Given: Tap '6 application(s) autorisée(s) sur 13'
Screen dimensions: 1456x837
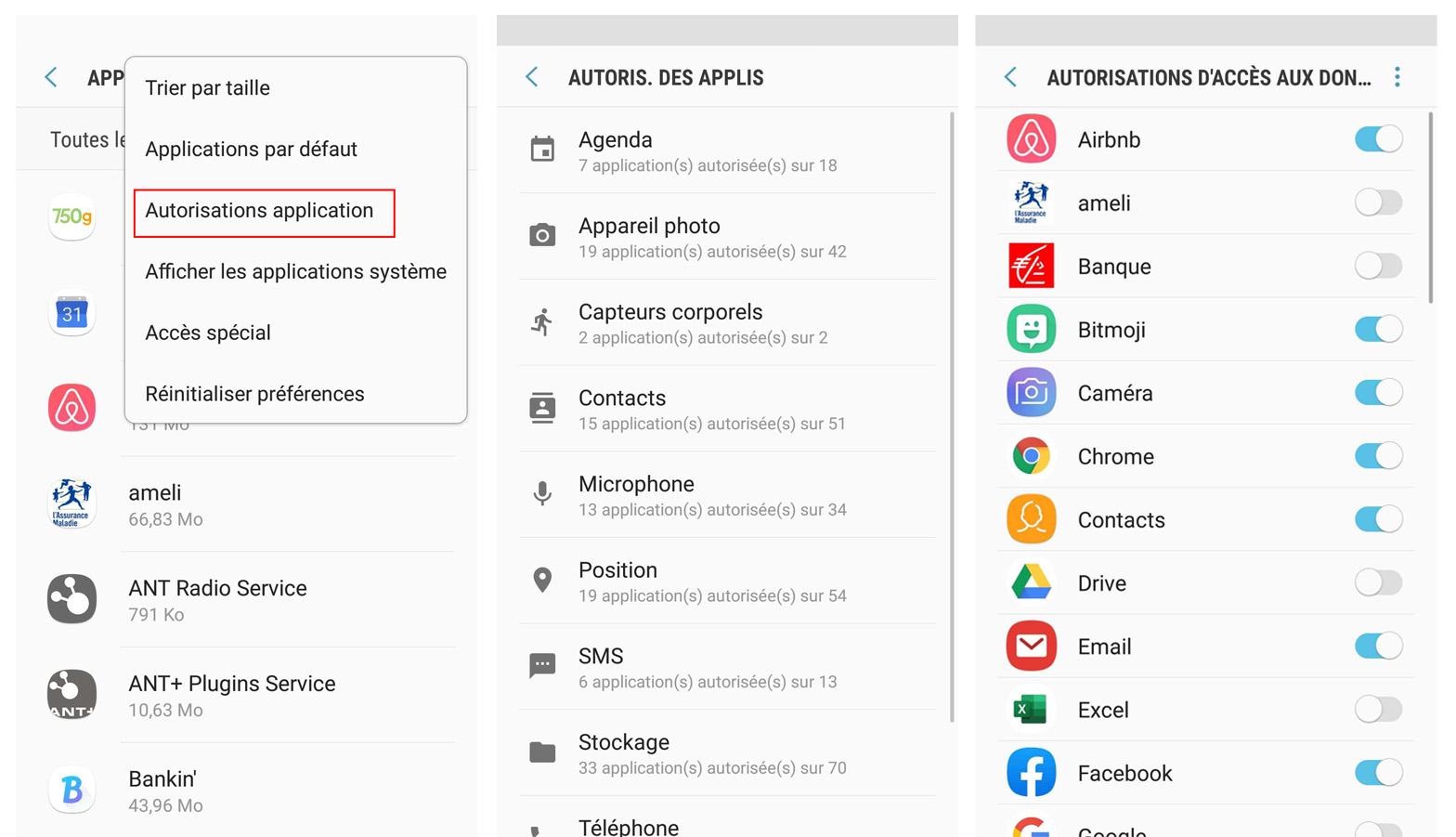Looking at the screenshot, I should tap(708, 682).
